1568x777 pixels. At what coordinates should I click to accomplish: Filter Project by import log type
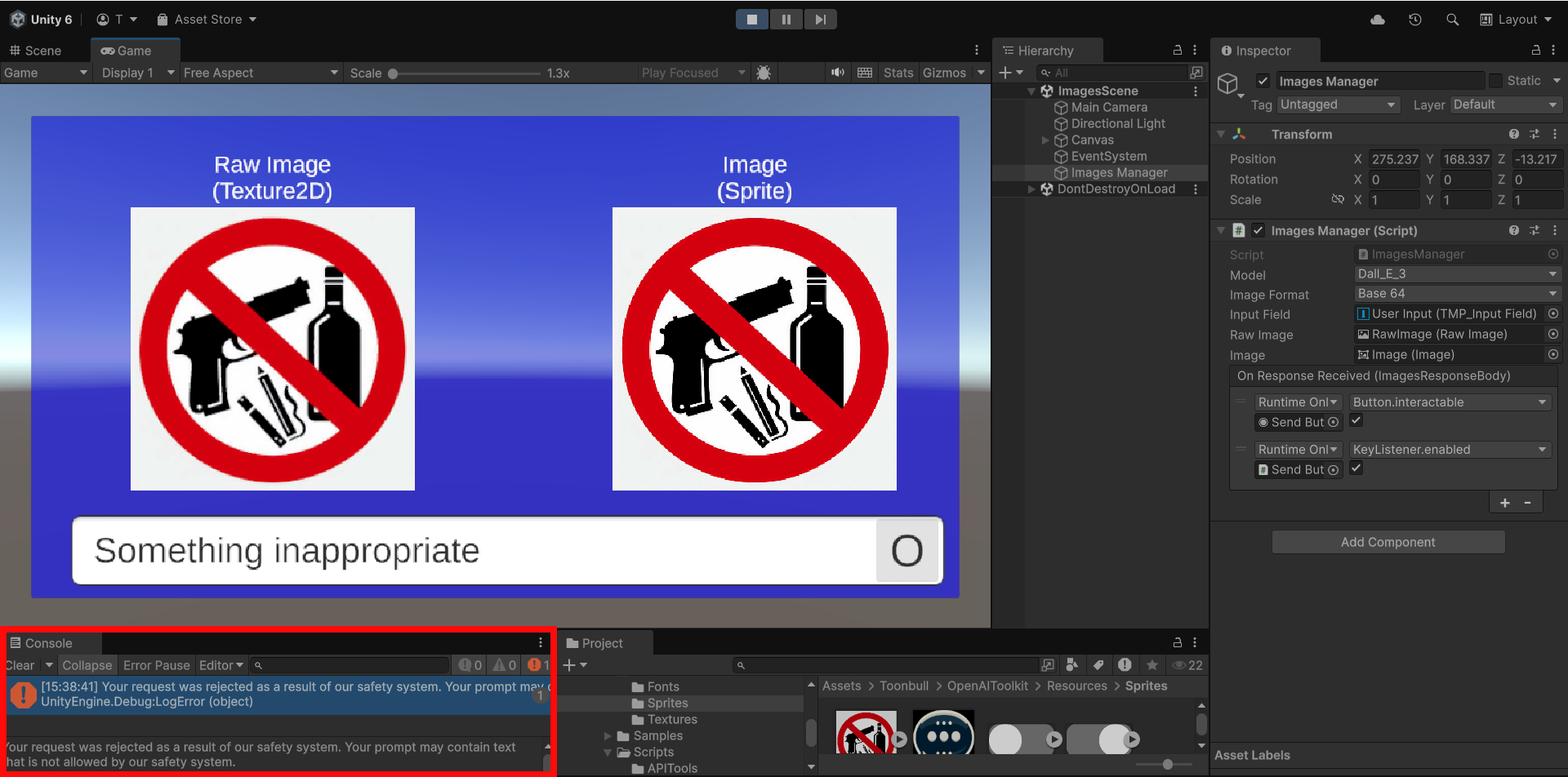1125,665
